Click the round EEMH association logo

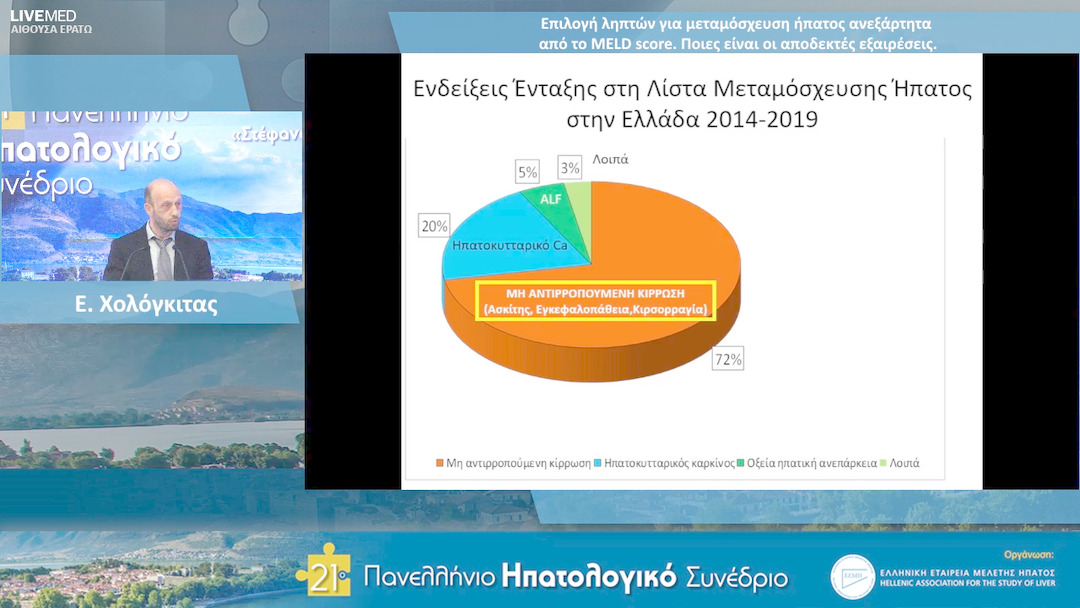click(853, 577)
